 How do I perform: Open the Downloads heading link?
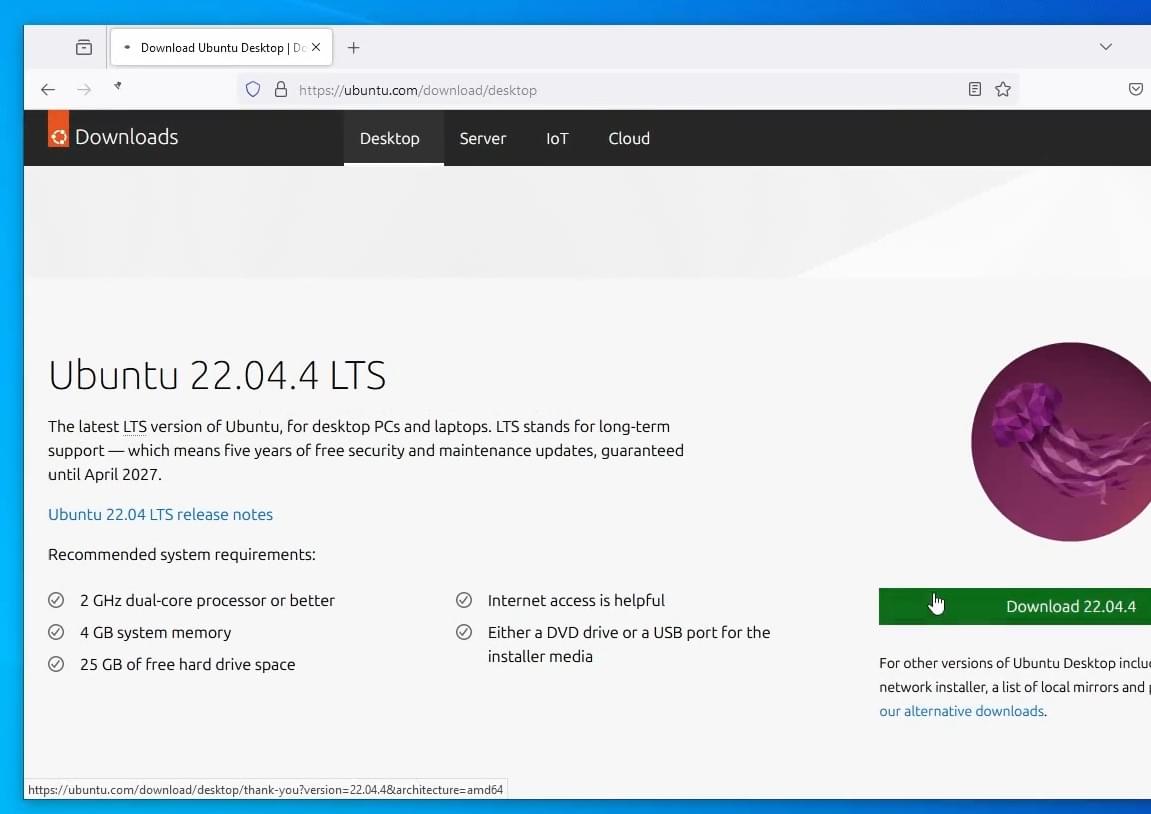coord(126,137)
